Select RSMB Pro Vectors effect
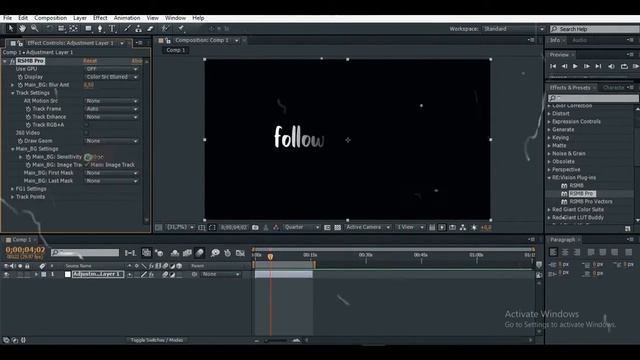The width and height of the screenshot is (640, 360). point(590,202)
